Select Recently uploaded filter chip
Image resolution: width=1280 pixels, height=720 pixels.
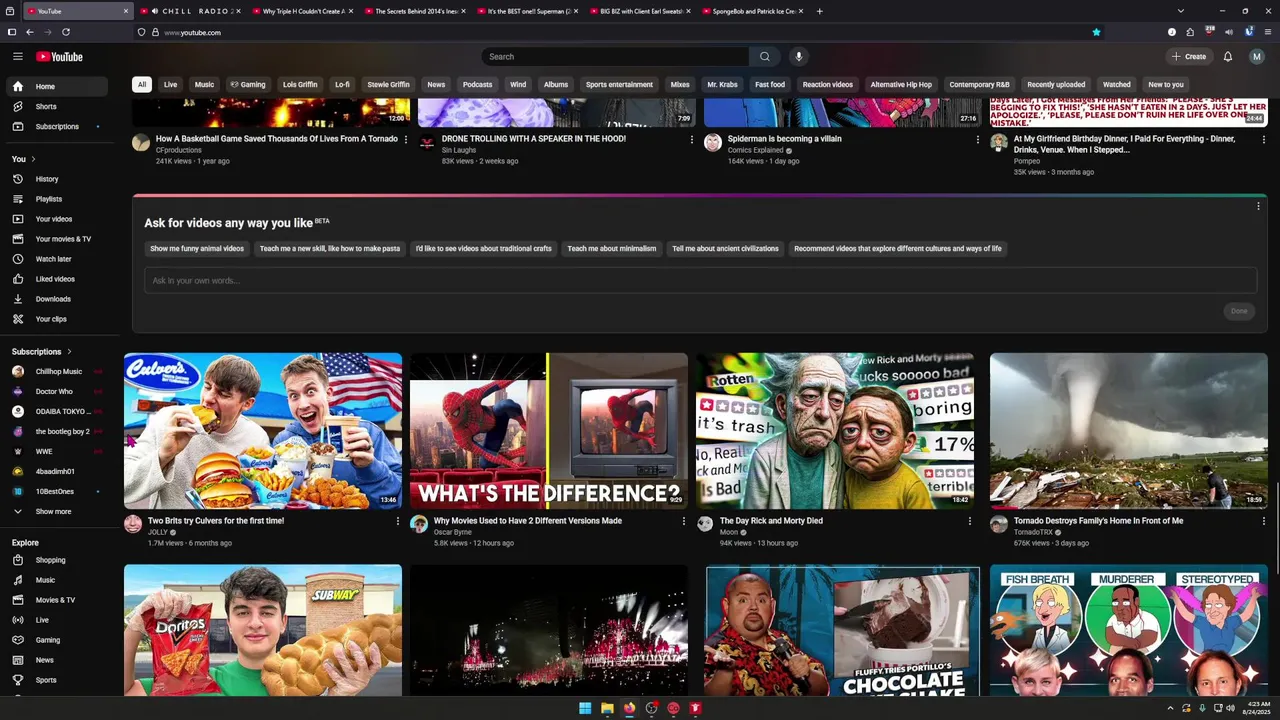coord(1056,85)
